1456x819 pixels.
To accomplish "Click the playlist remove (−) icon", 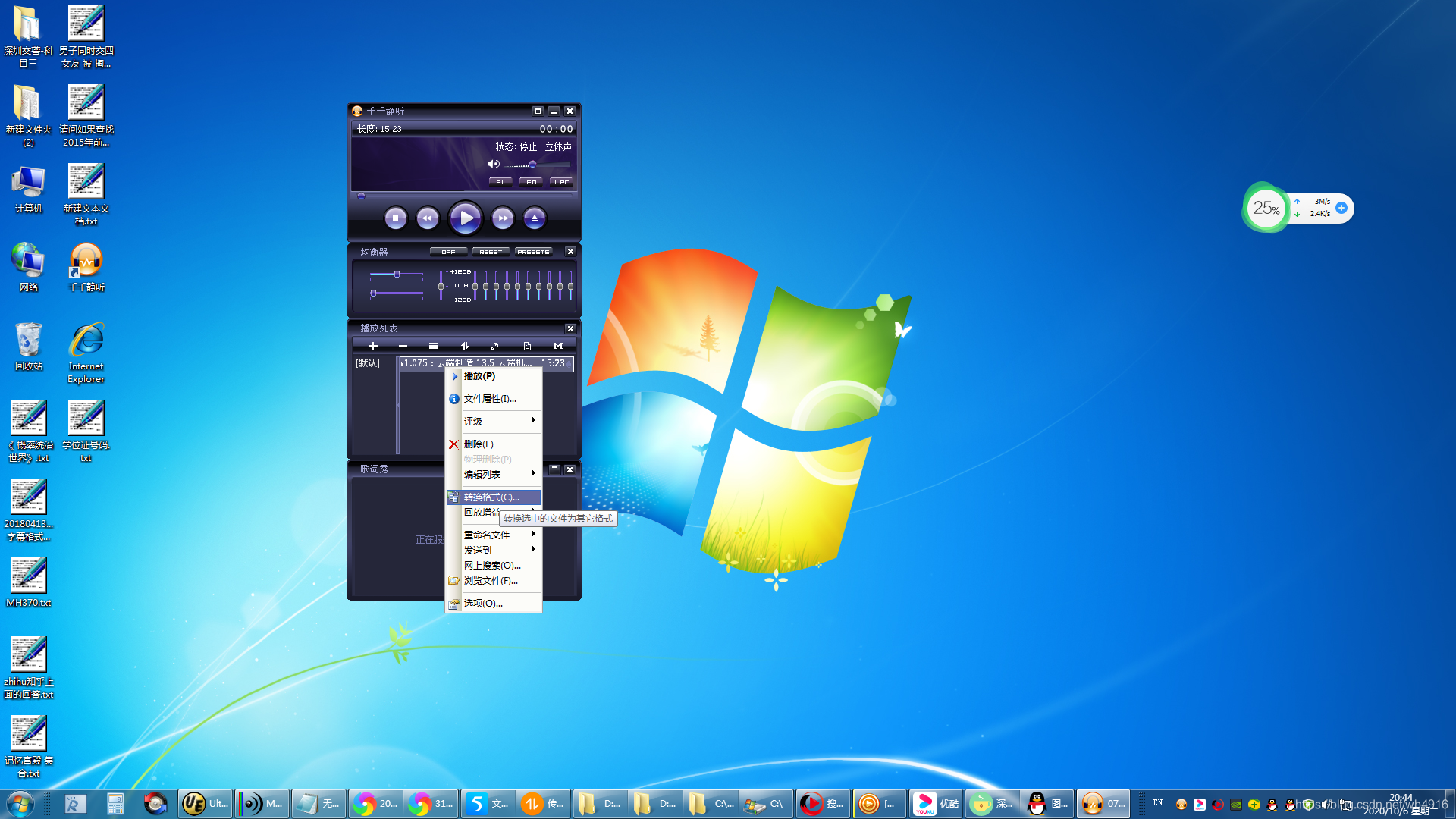I will [403, 346].
